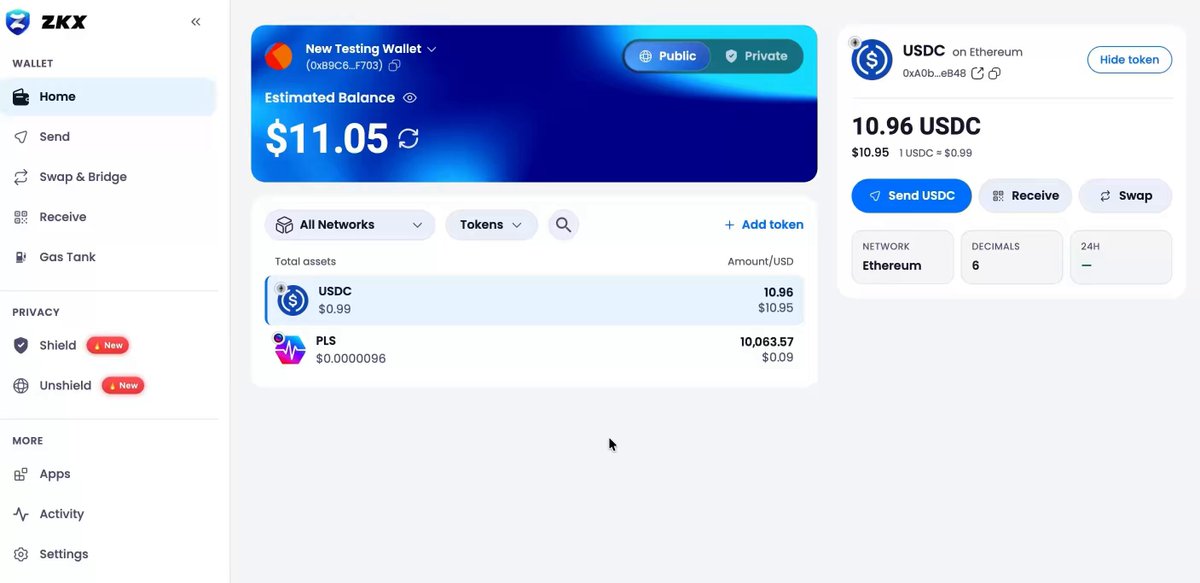This screenshot has width=1200, height=583.
Task: Click the wallet avatar icon
Action: [x=279, y=56]
